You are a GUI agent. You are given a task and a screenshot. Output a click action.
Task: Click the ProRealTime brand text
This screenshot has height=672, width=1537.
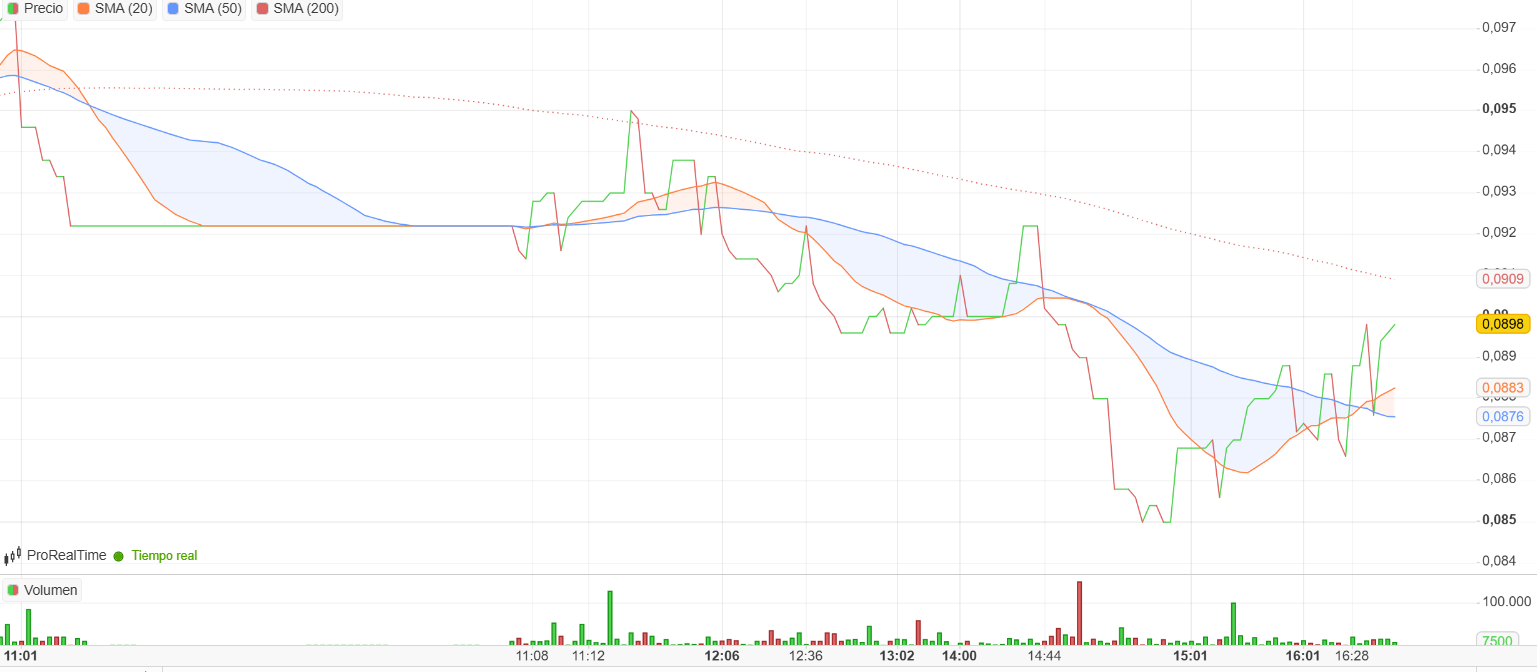point(66,555)
